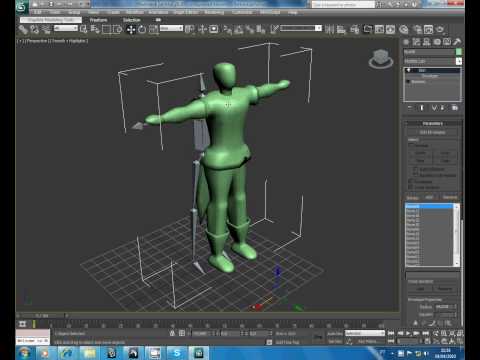
Task: Toggle the Envelopes checkbox
Action: (x=411, y=182)
